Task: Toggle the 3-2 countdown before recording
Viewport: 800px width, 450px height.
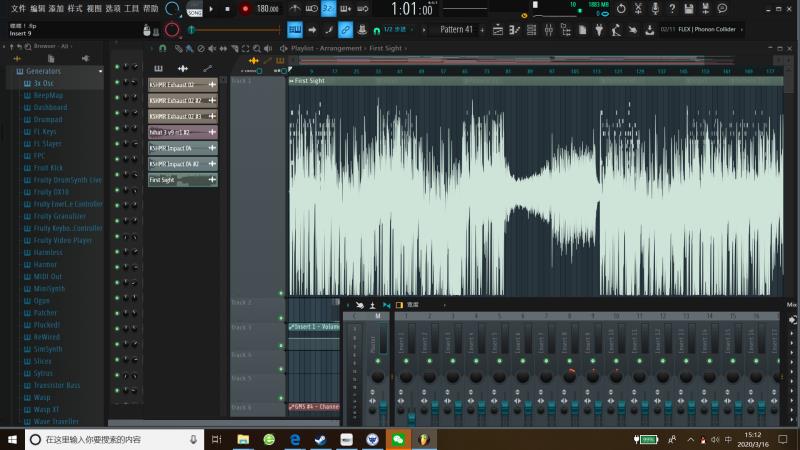Action: coord(328,9)
